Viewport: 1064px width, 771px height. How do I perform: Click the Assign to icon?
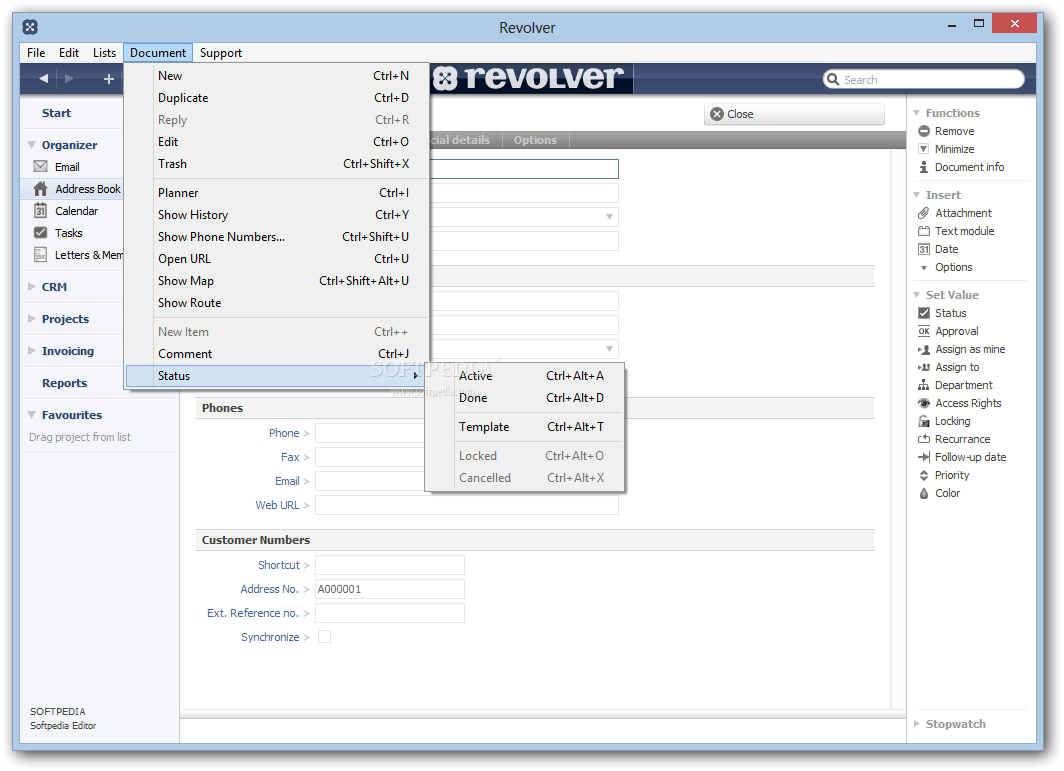click(x=924, y=367)
